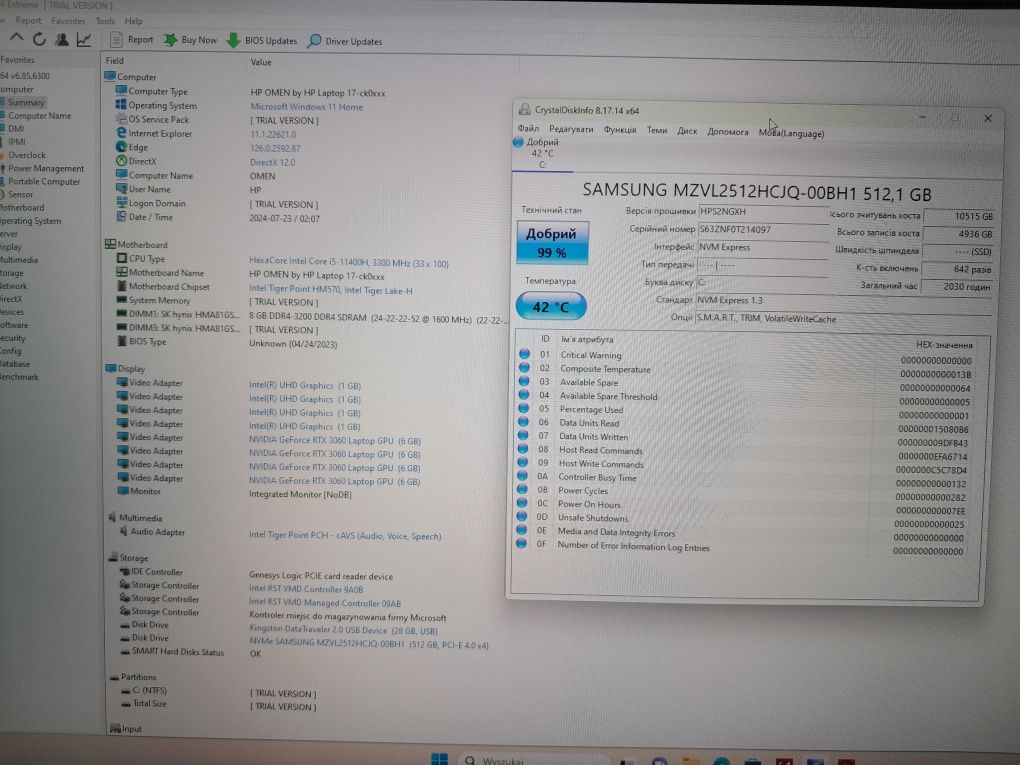Screen dimensions: 1020x765
Task: Select IPMI in the sidebar tree
Action: [17, 141]
